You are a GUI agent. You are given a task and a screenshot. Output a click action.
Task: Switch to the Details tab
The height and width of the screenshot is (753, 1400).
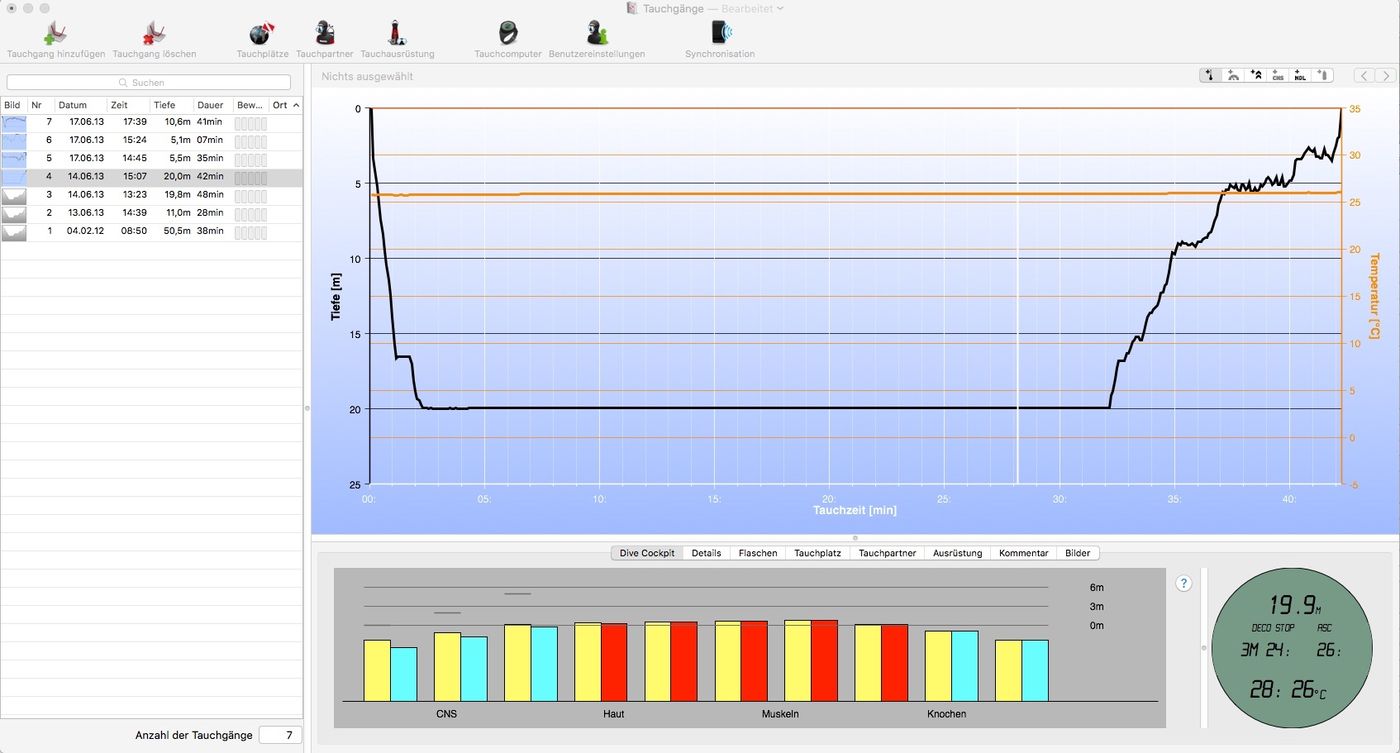[x=705, y=553]
